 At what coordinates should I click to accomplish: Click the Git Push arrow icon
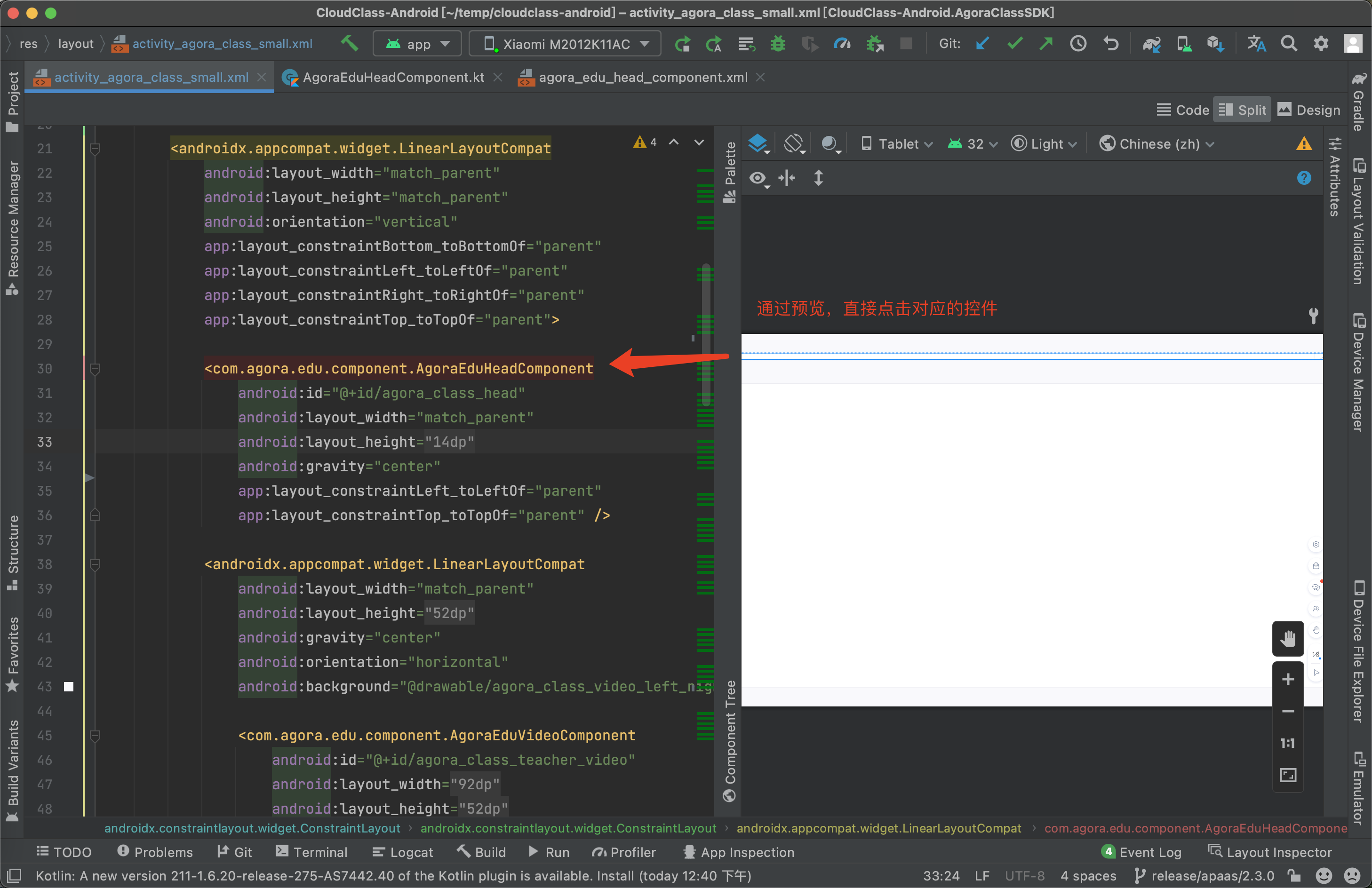(1046, 44)
